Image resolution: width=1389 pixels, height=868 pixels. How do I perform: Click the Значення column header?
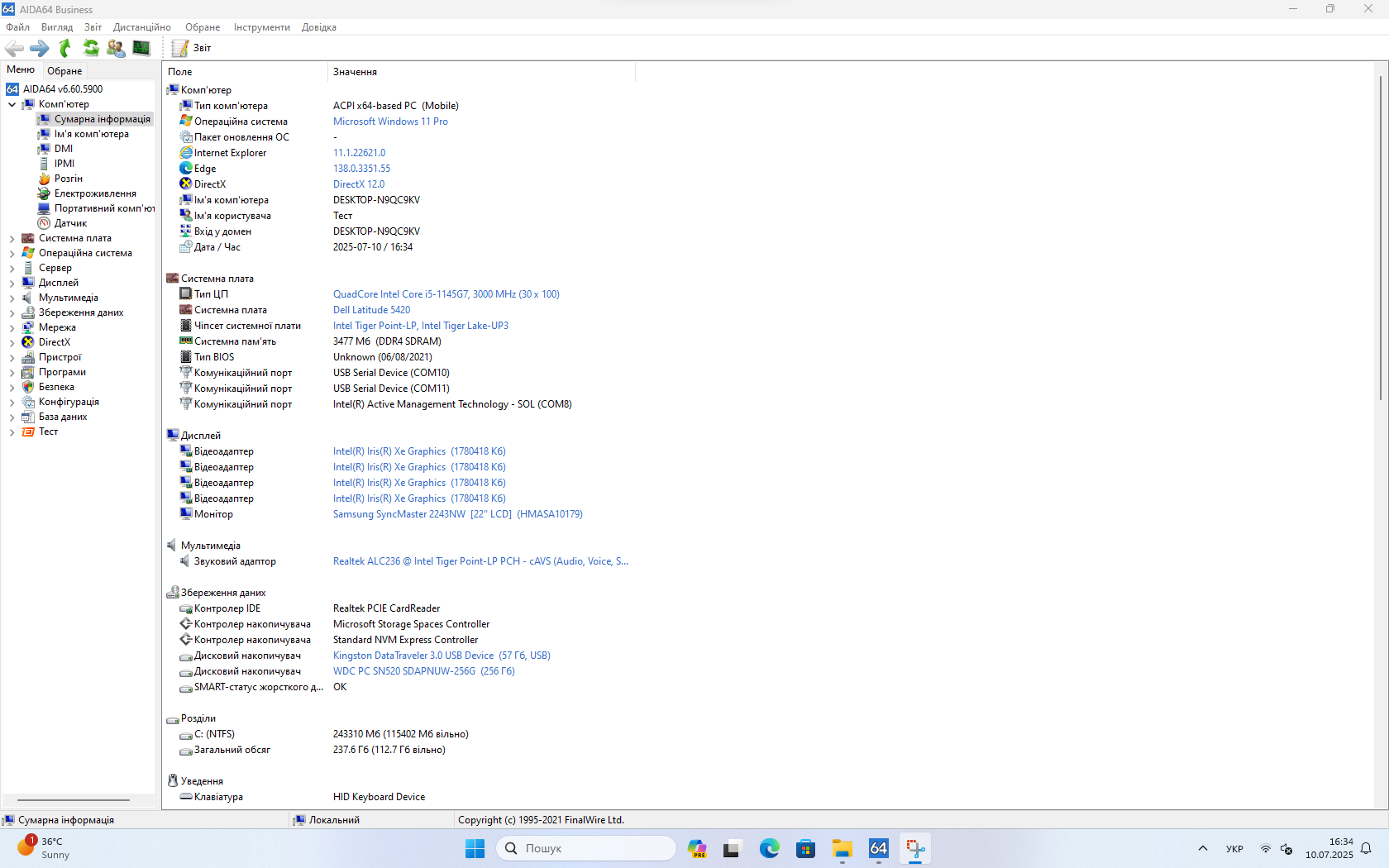(x=356, y=72)
